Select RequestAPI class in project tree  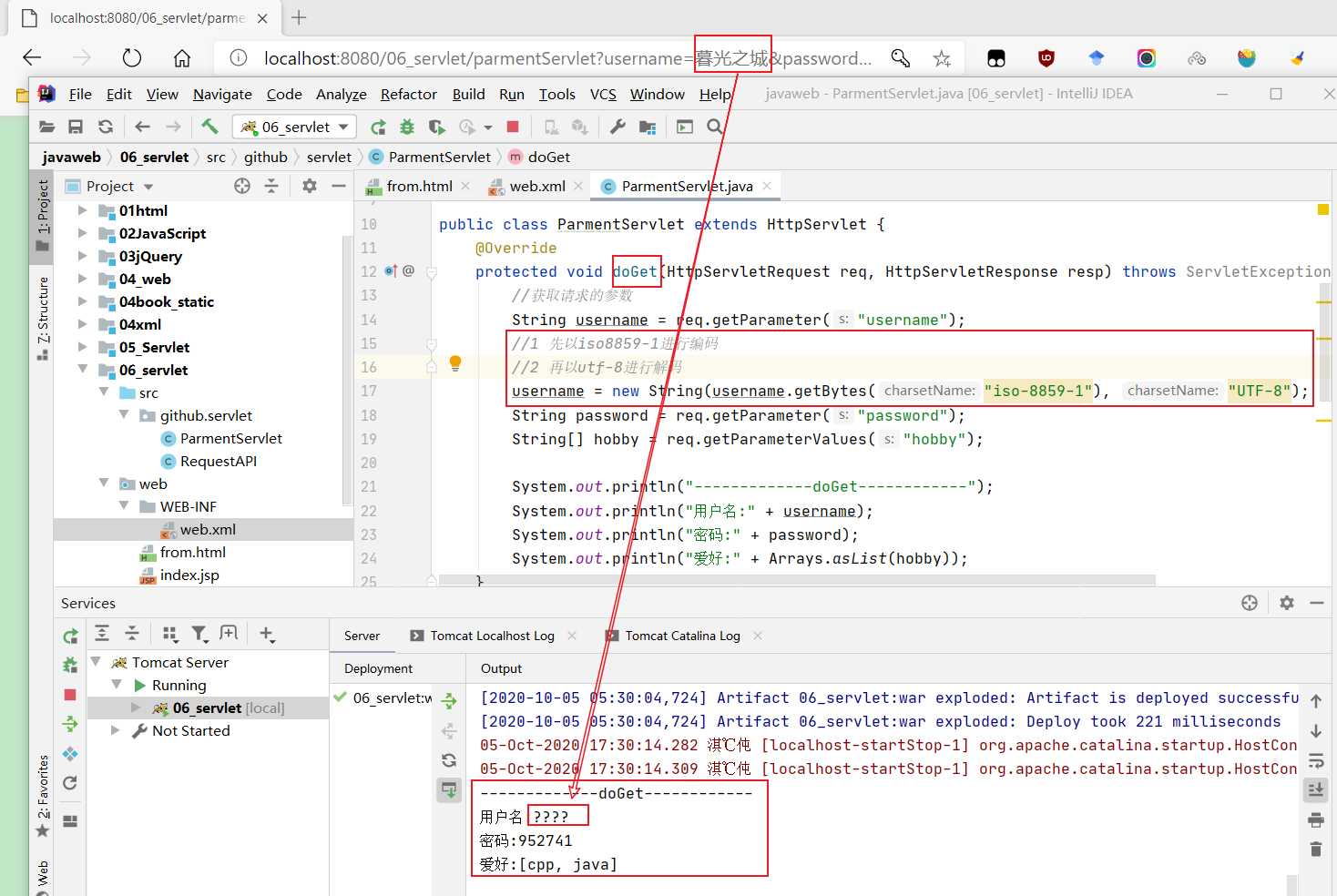point(219,461)
